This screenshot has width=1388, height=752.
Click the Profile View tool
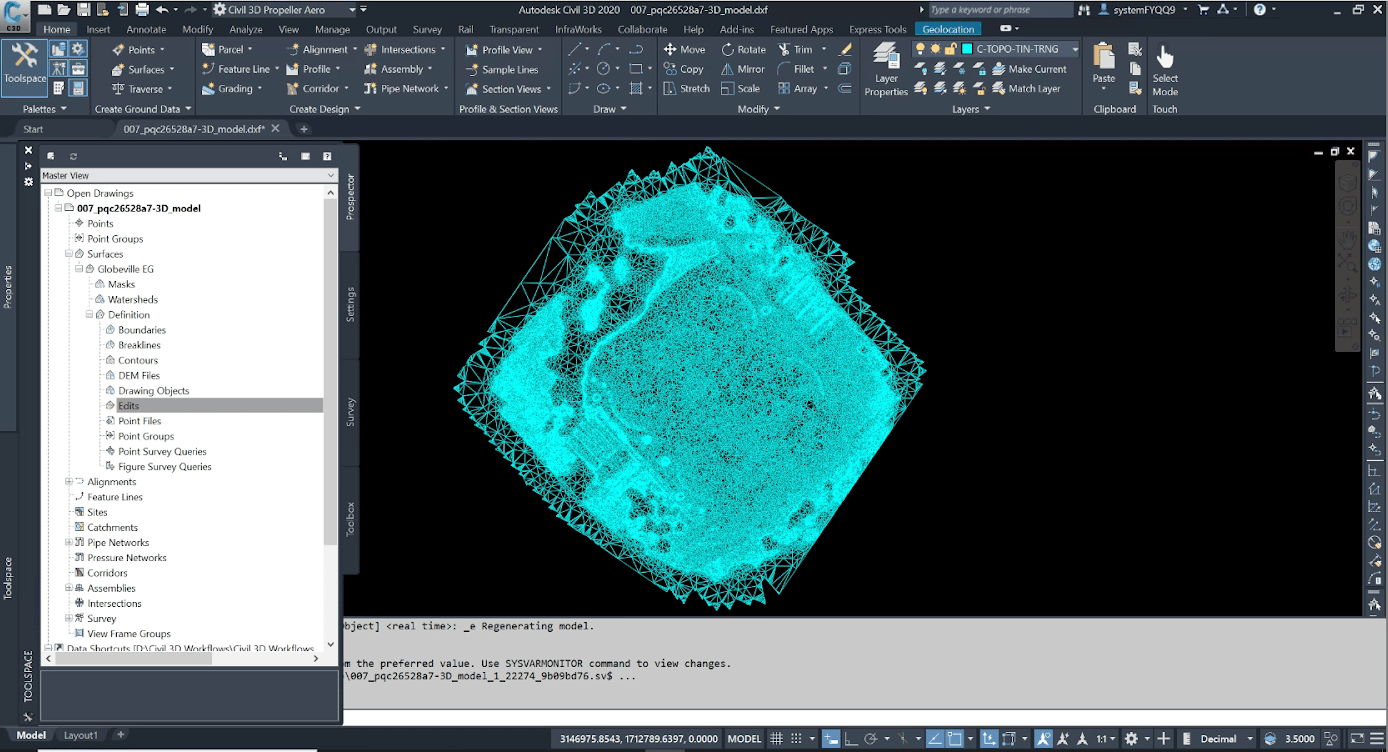tap(503, 48)
